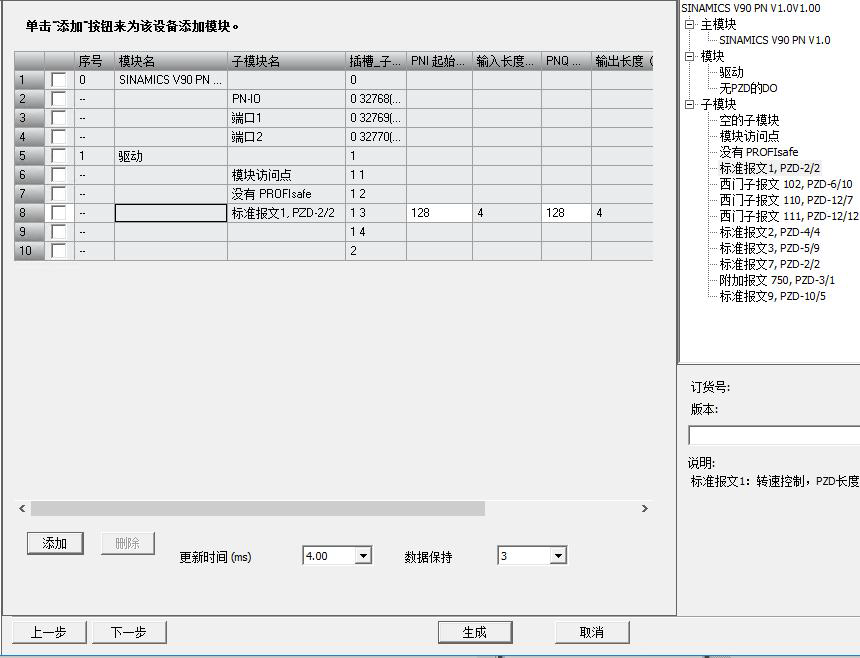The width and height of the screenshot is (860, 658).
Task: Open the 数据保持 dropdown
Action: 558,556
